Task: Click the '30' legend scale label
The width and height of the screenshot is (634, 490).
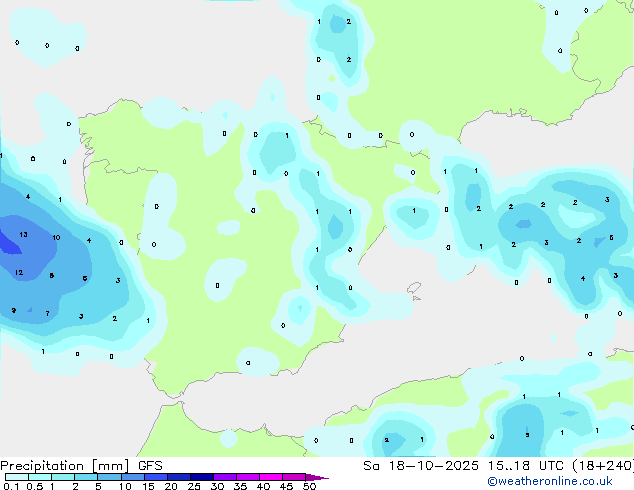Action: click(x=217, y=486)
